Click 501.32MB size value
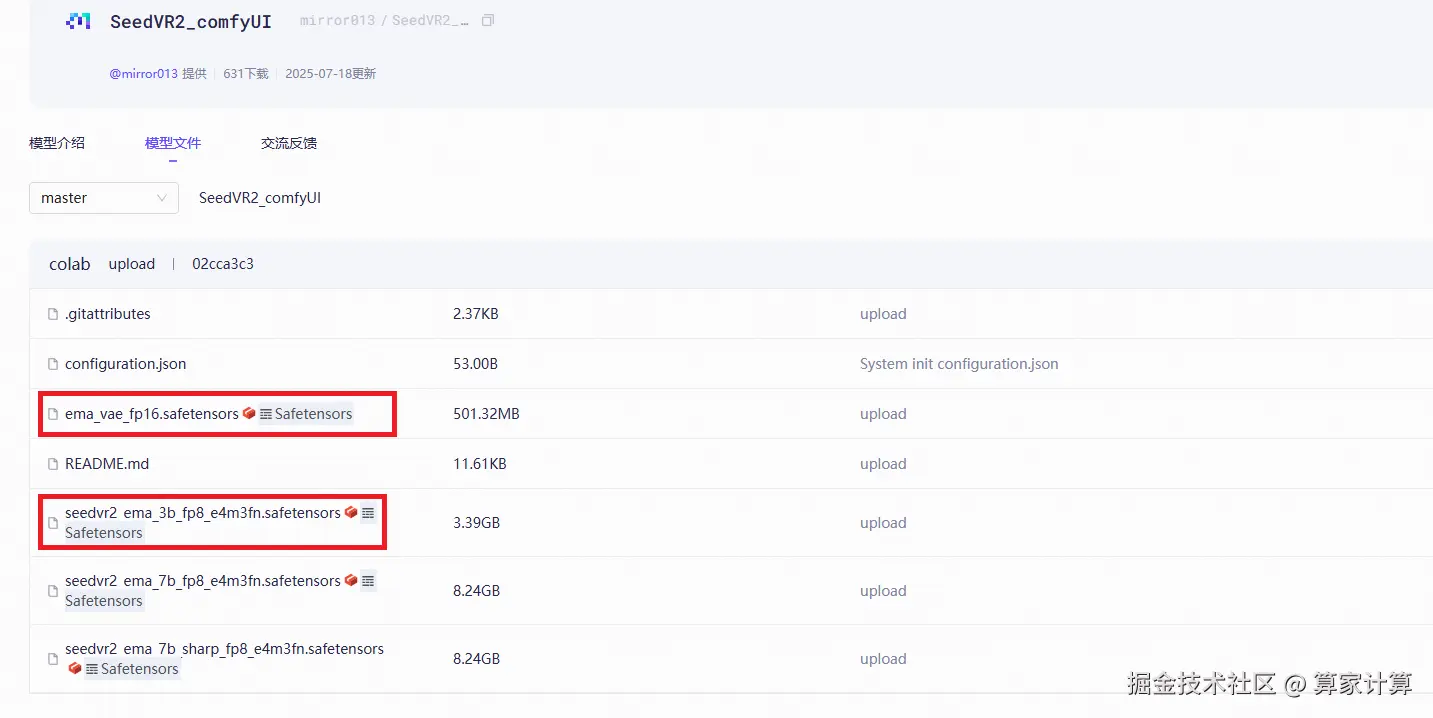Viewport: 1433px width, 718px height. point(486,414)
